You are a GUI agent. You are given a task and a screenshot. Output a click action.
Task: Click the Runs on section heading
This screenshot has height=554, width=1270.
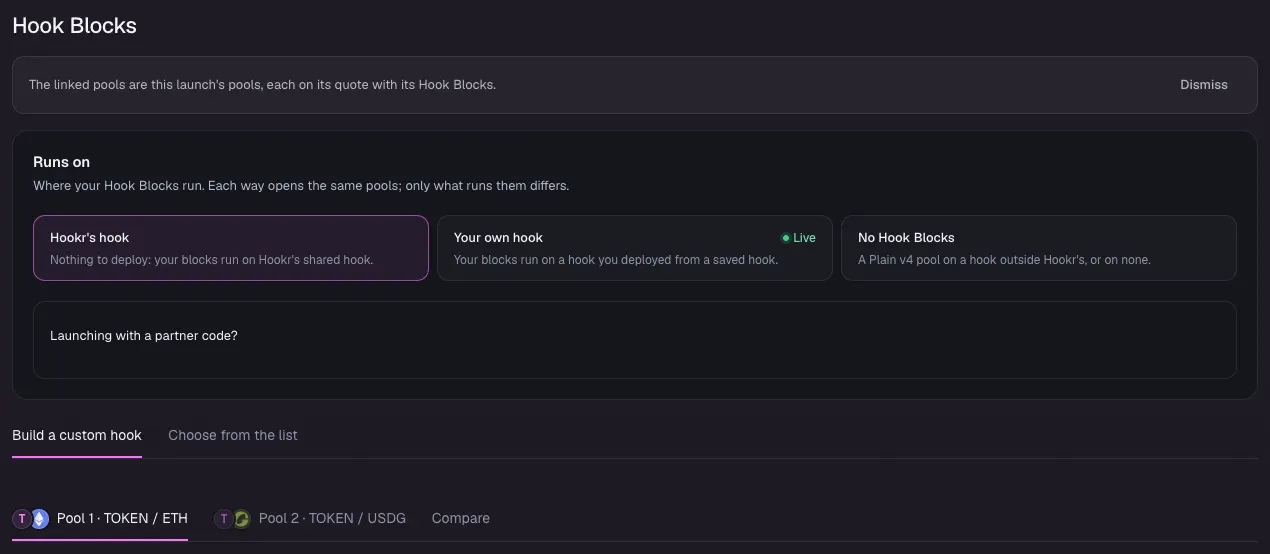(x=62, y=162)
